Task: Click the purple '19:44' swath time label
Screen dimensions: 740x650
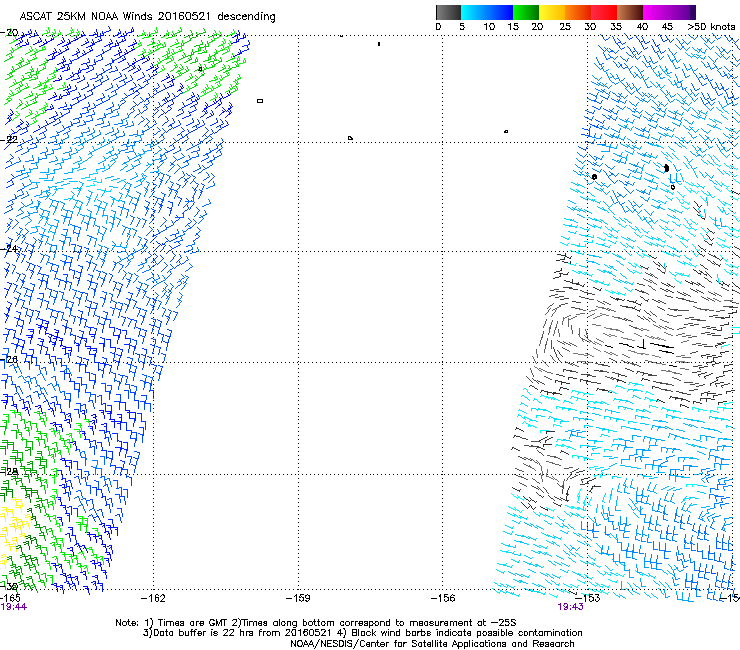Action: click(x=14, y=607)
